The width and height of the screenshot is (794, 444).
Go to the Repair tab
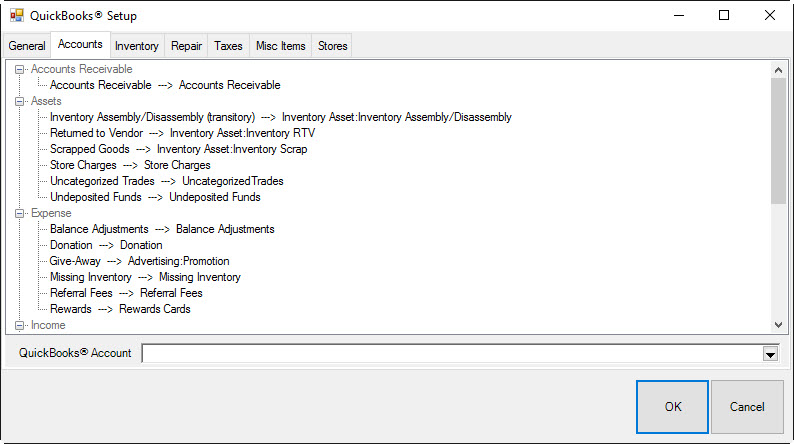(x=186, y=46)
